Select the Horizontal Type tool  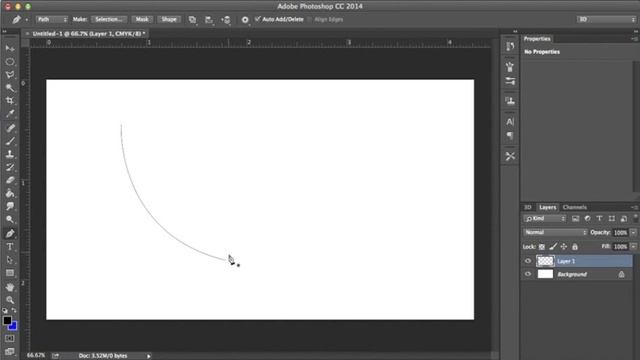[10, 247]
